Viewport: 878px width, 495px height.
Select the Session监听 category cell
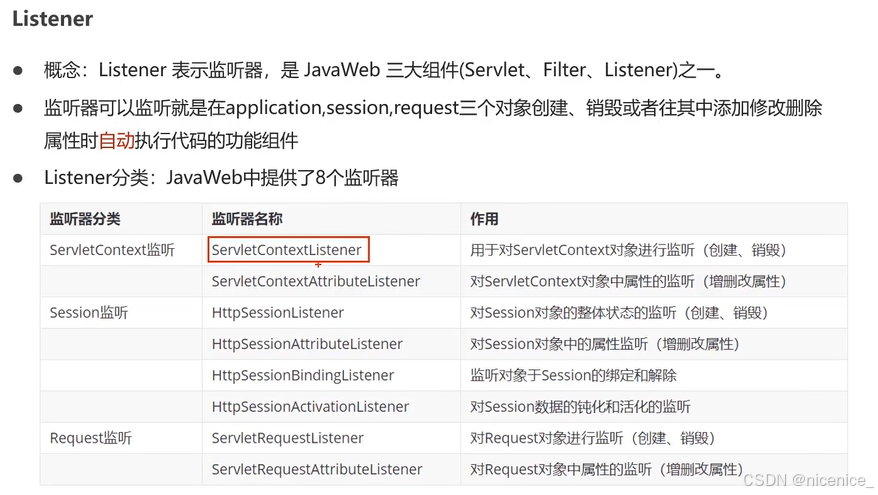(89, 312)
